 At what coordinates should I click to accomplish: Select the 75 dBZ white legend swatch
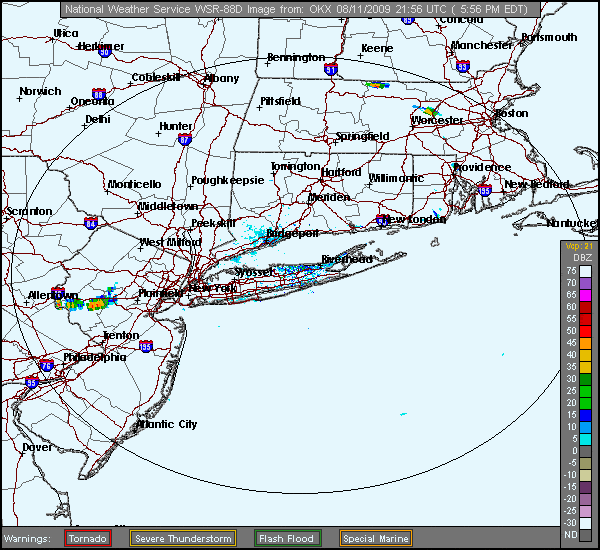[x=585, y=271]
